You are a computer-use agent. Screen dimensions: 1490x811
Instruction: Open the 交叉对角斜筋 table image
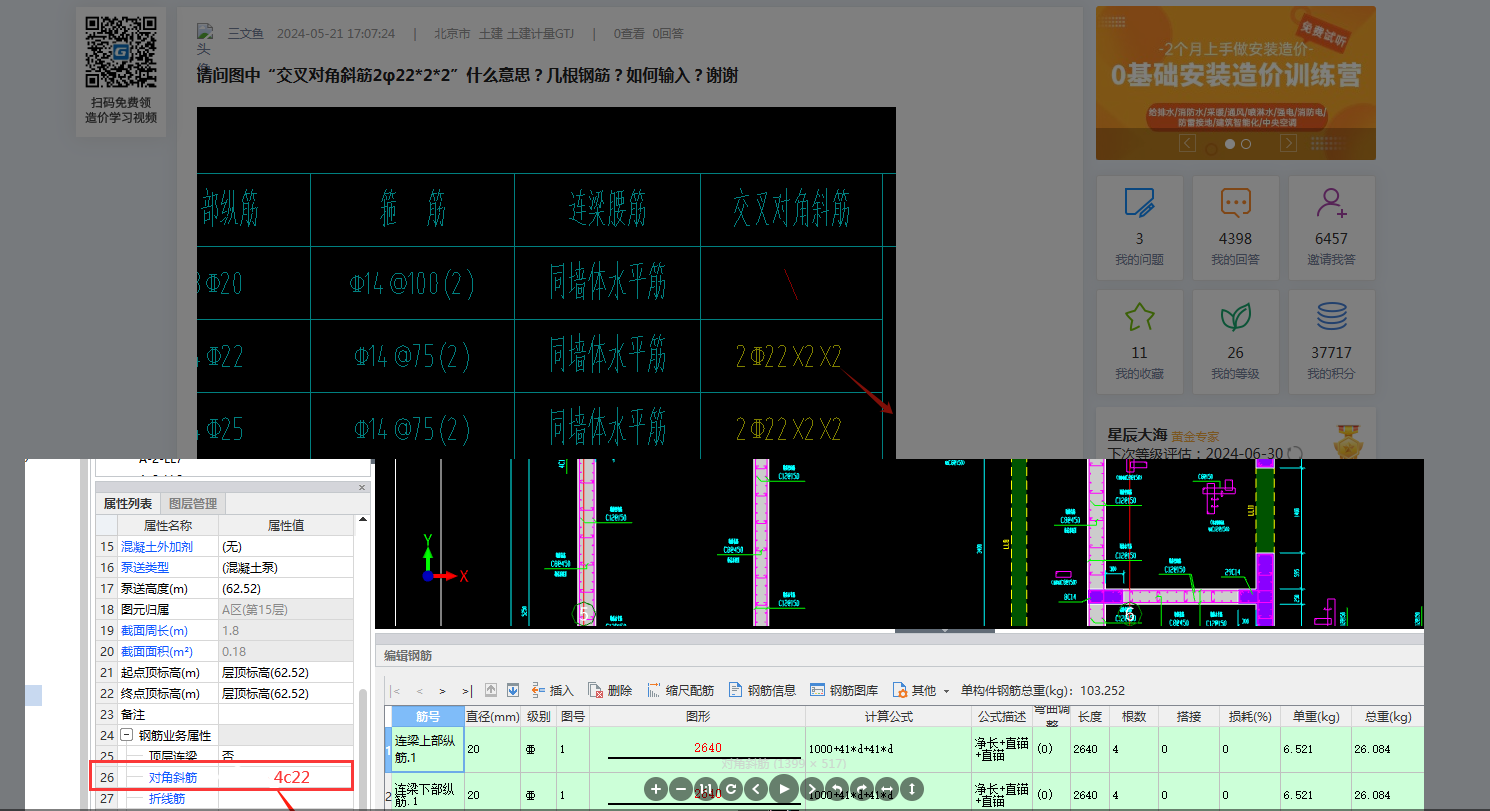[546, 283]
